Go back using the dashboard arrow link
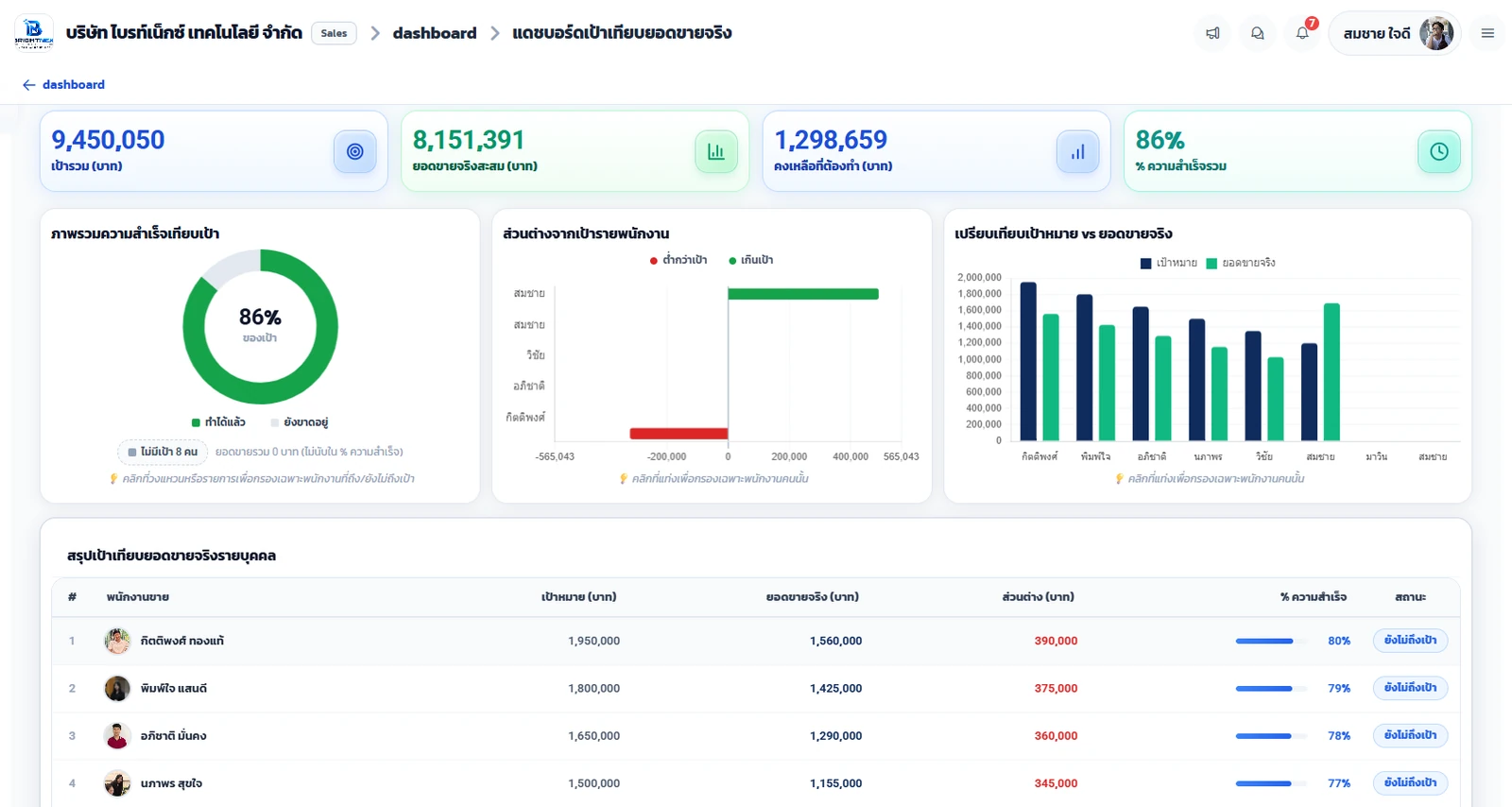This screenshot has height=807, width=1512. (x=63, y=84)
